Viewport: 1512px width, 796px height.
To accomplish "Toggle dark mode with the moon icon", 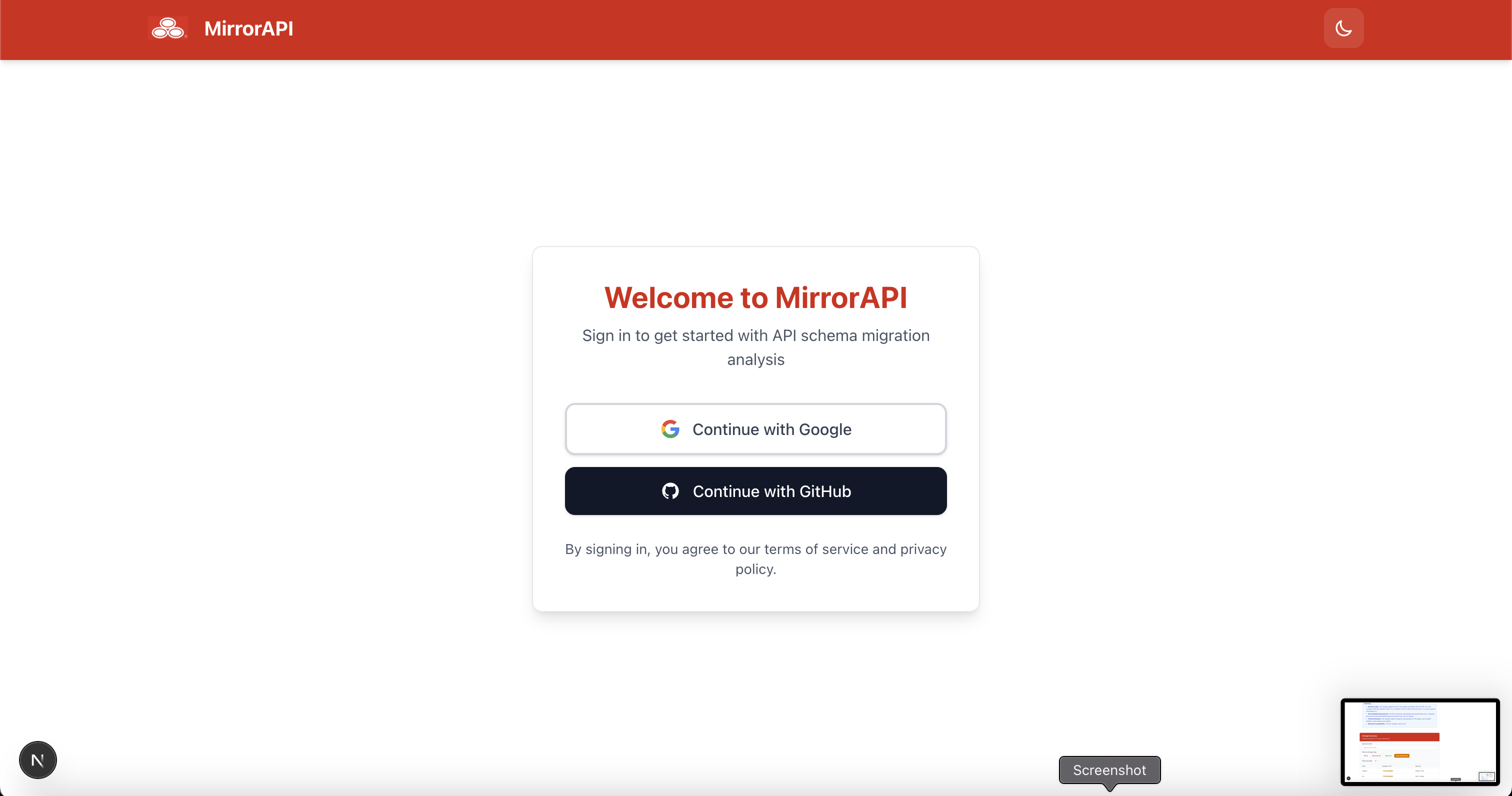I will [1343, 28].
